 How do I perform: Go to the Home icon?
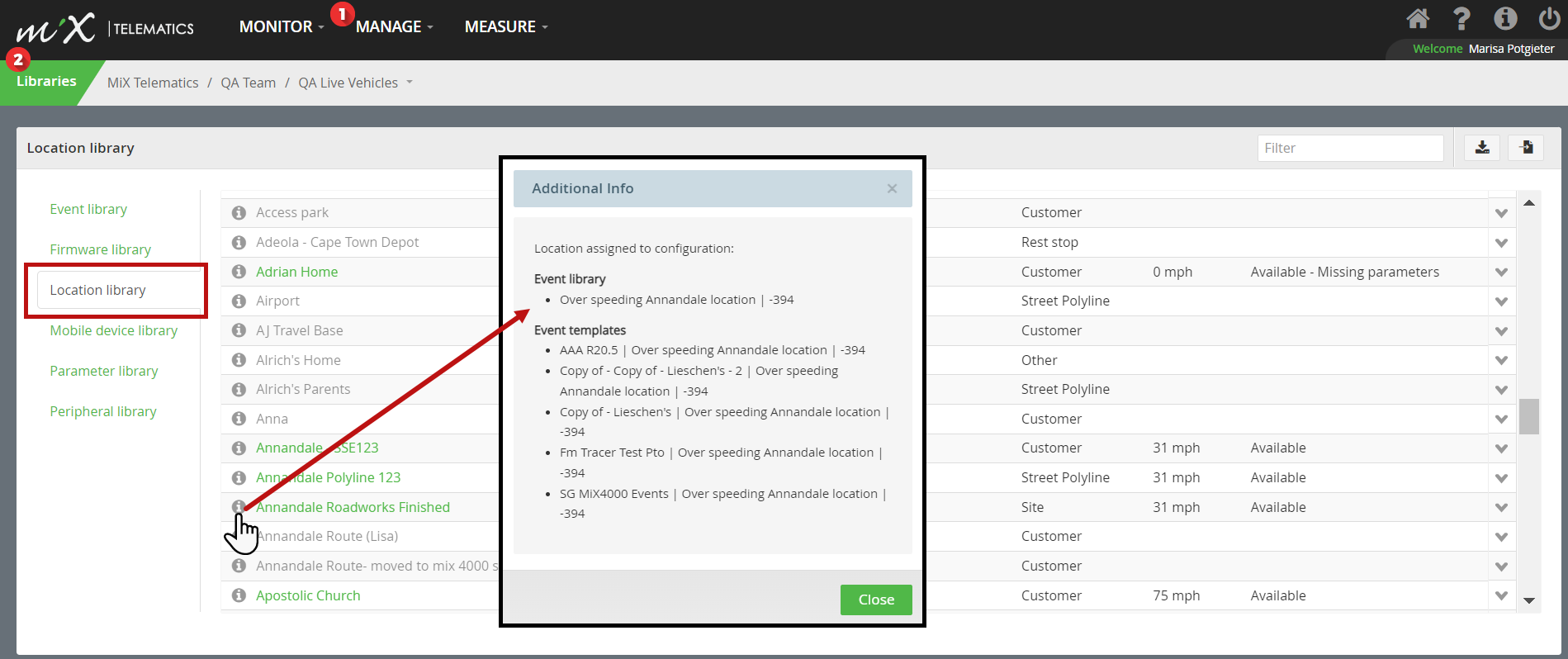(1418, 18)
